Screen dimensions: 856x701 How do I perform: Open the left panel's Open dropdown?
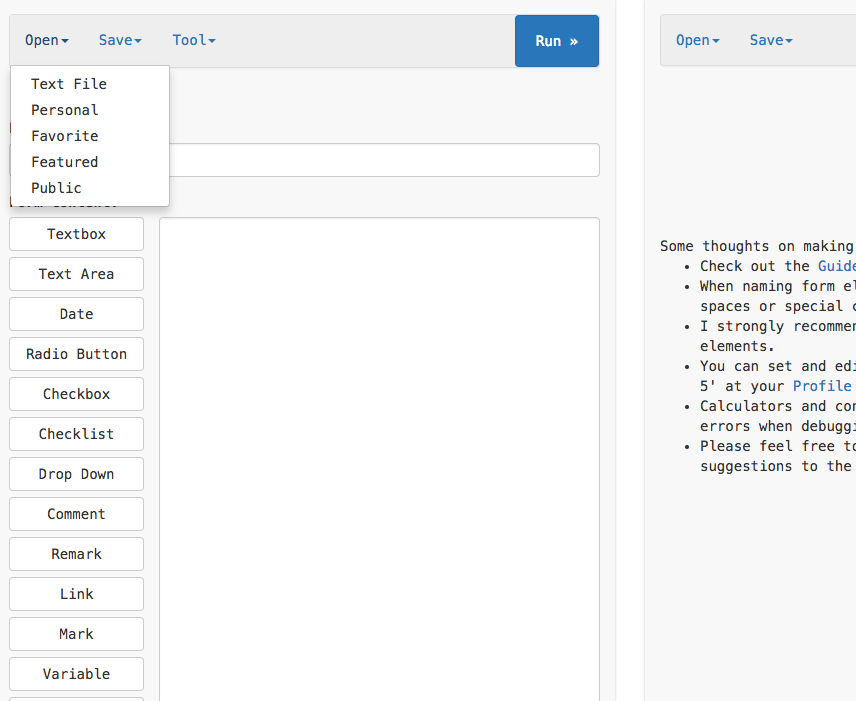[x=46, y=40]
